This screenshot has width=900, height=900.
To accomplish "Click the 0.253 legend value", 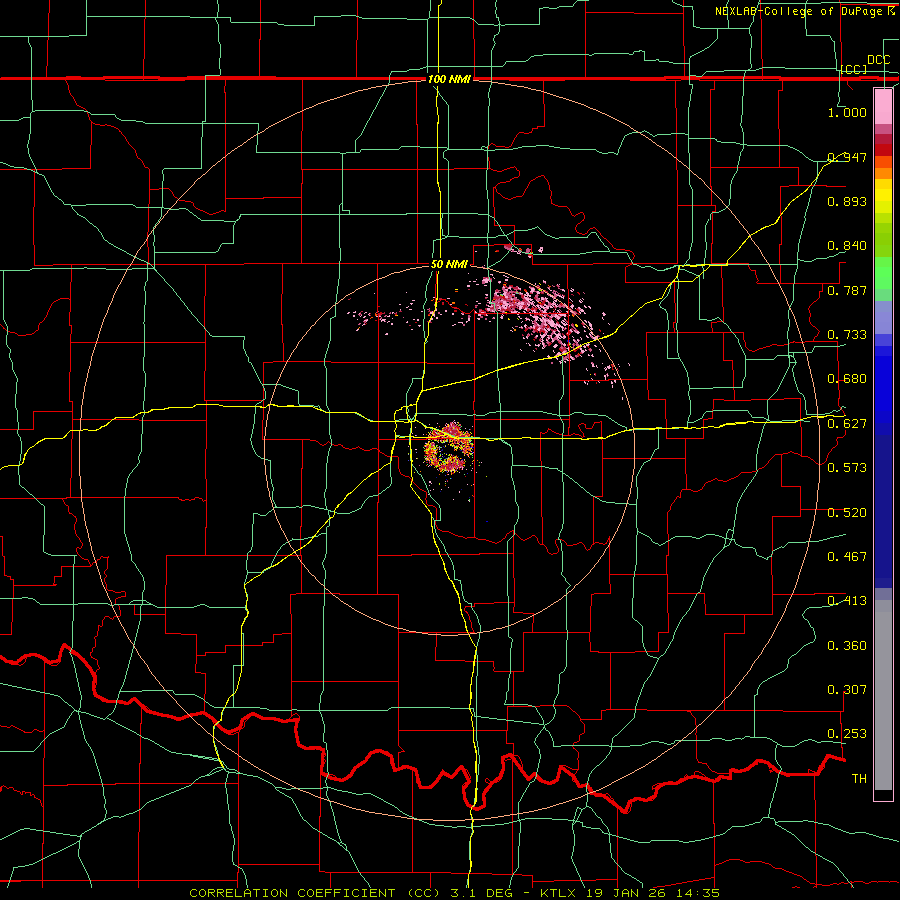I will click(x=847, y=734).
